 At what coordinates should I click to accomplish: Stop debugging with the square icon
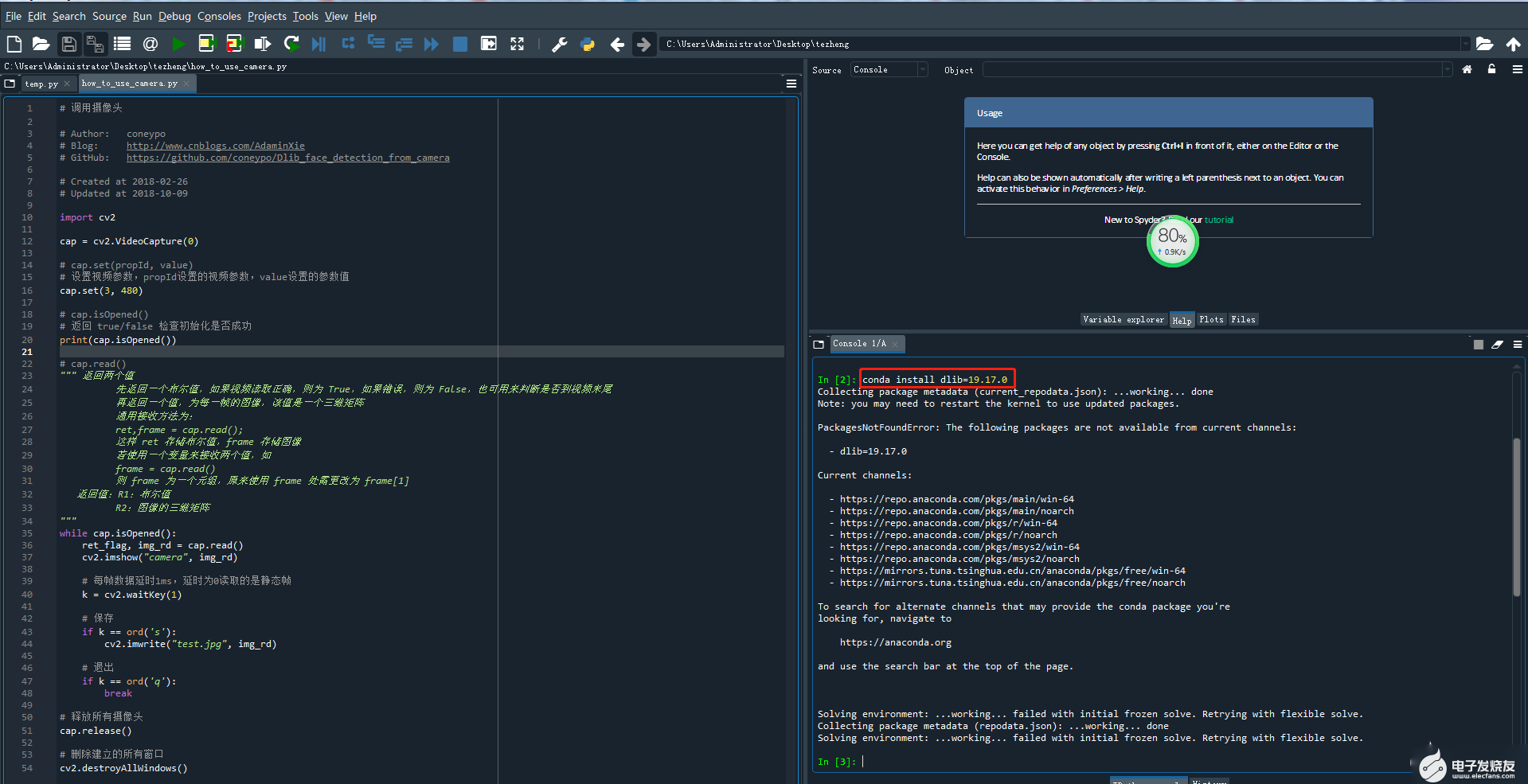pos(460,44)
